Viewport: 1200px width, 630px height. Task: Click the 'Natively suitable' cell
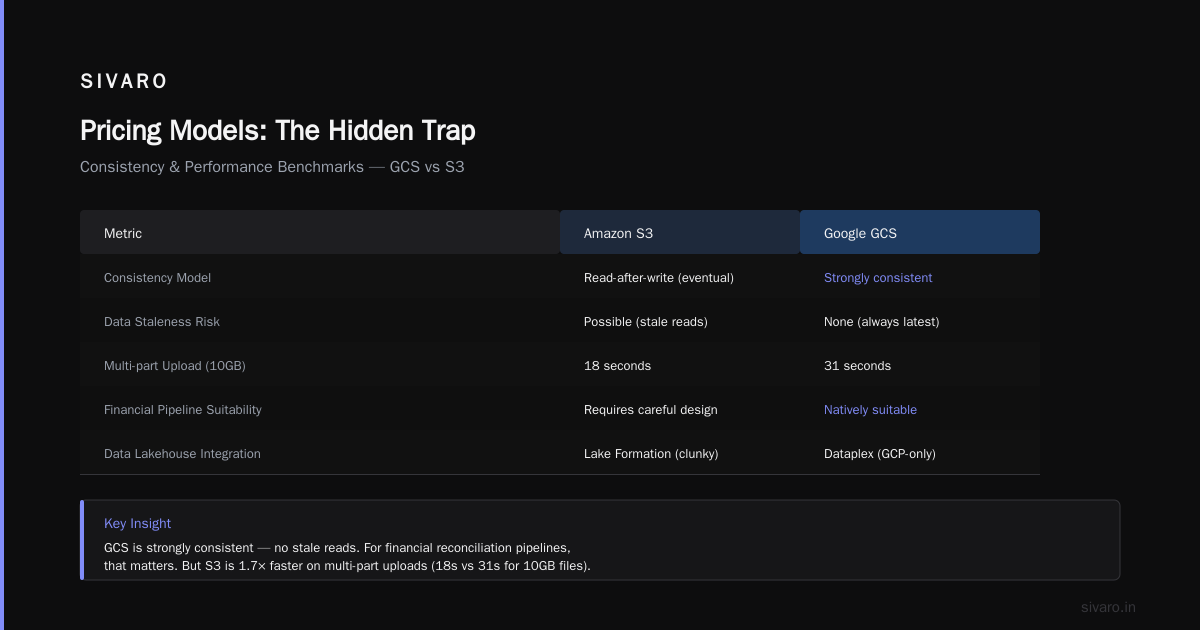coord(870,410)
